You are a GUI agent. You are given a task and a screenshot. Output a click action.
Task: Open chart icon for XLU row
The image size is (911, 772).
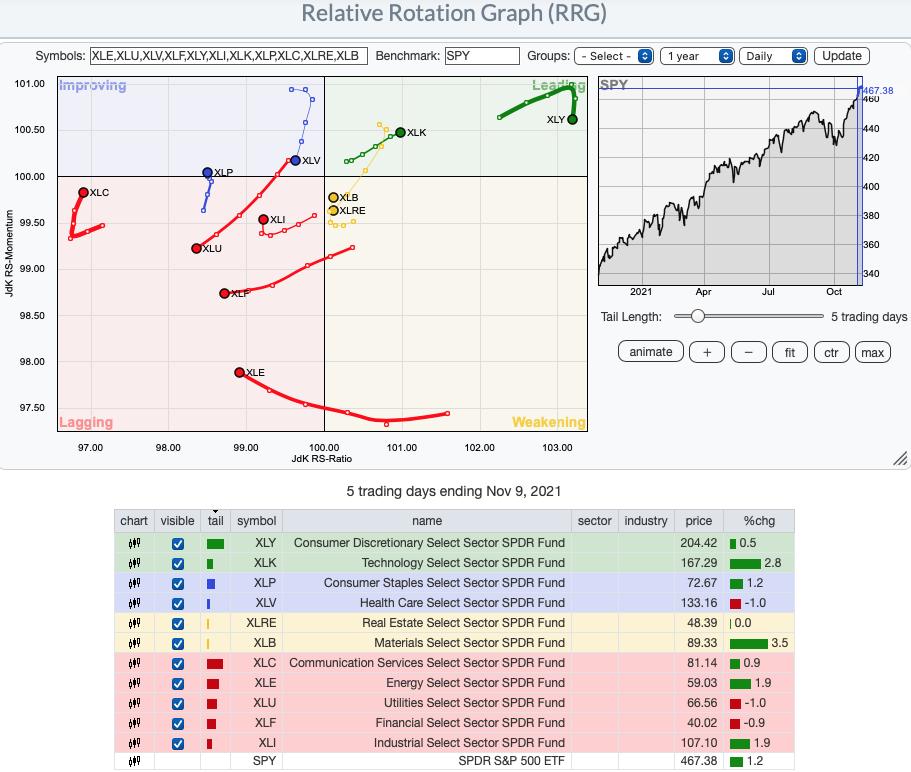click(134, 703)
